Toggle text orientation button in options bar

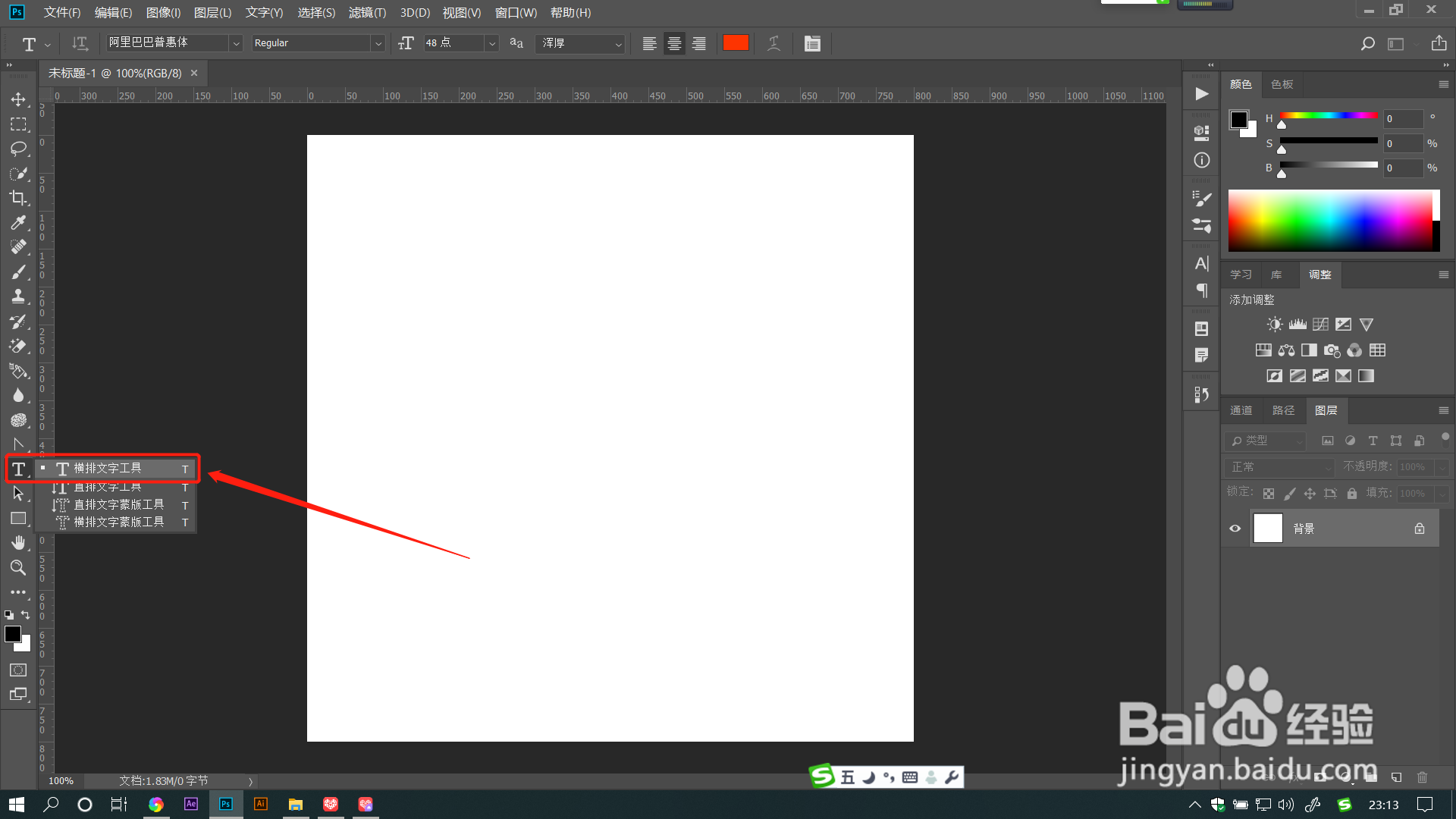pos(80,43)
